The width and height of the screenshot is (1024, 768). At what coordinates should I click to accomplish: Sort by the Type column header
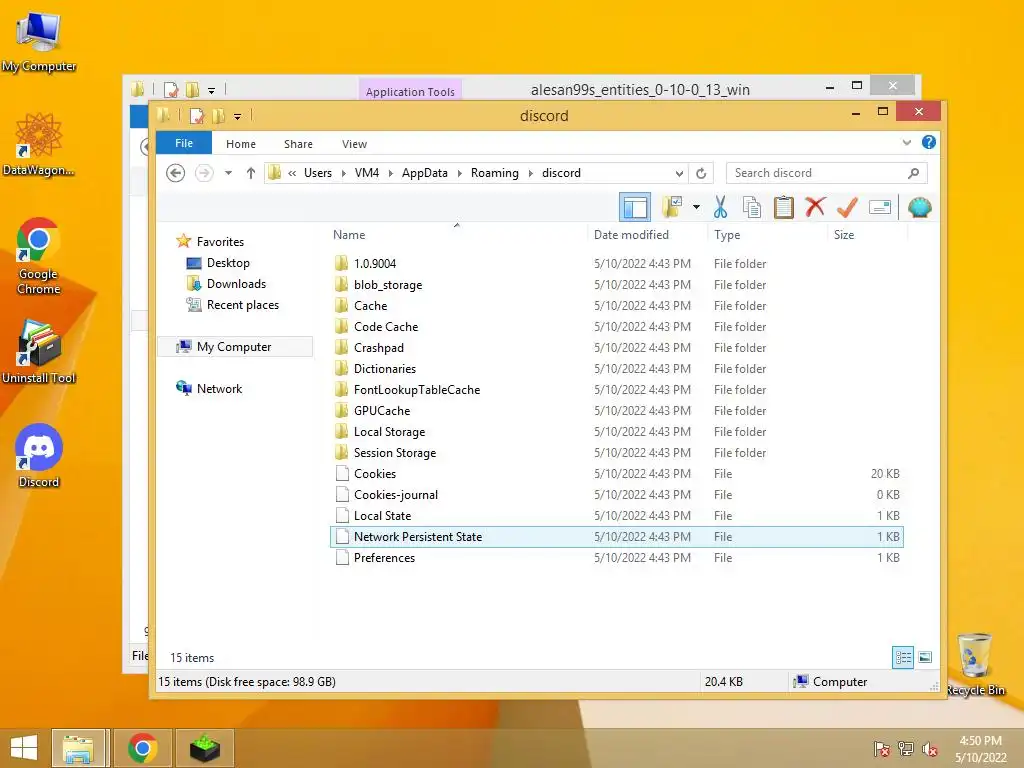[x=767, y=234]
